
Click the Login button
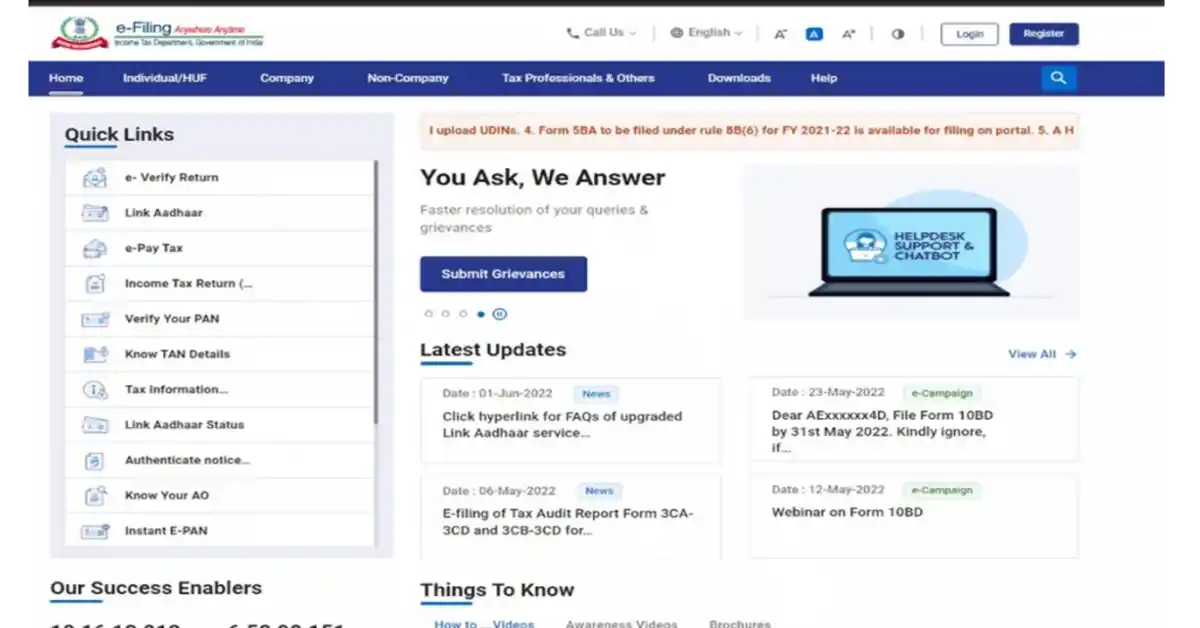pyautogui.click(x=970, y=34)
